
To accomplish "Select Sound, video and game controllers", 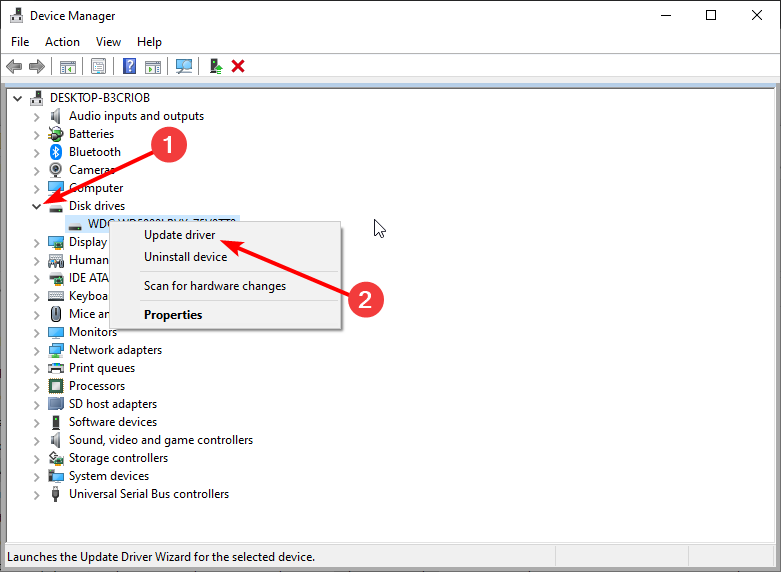I will click(161, 440).
